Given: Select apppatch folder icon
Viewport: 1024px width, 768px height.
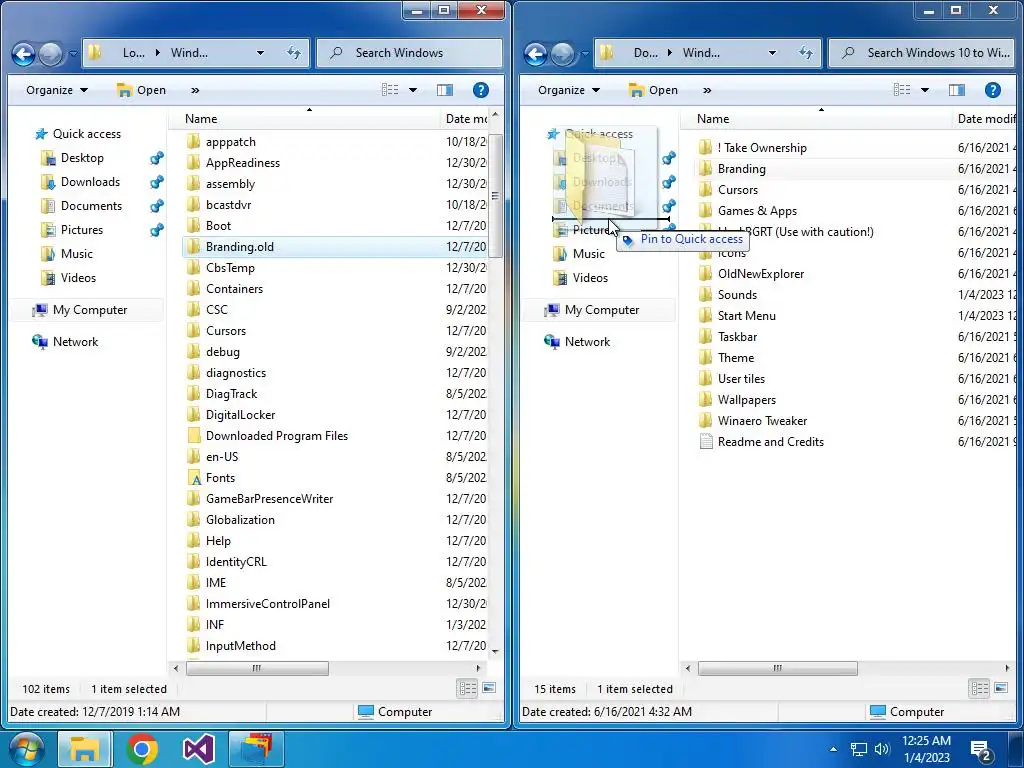Looking at the screenshot, I should pyautogui.click(x=193, y=142).
